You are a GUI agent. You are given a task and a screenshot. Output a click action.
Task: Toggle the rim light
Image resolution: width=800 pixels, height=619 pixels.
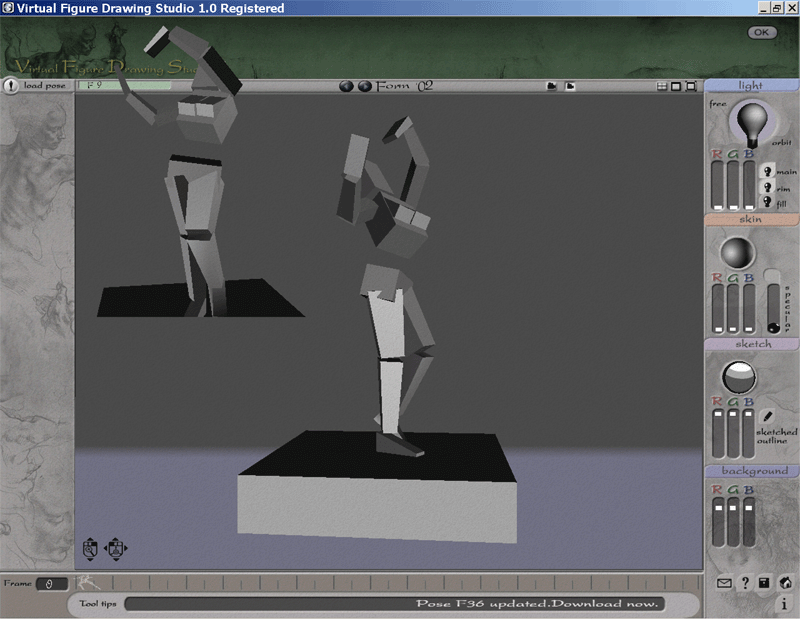(x=767, y=187)
